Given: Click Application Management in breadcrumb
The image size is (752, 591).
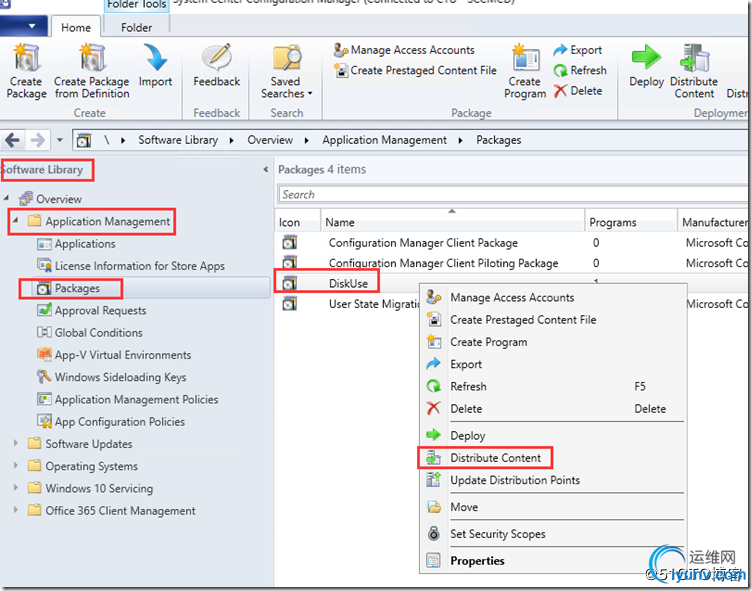Looking at the screenshot, I should (x=384, y=140).
